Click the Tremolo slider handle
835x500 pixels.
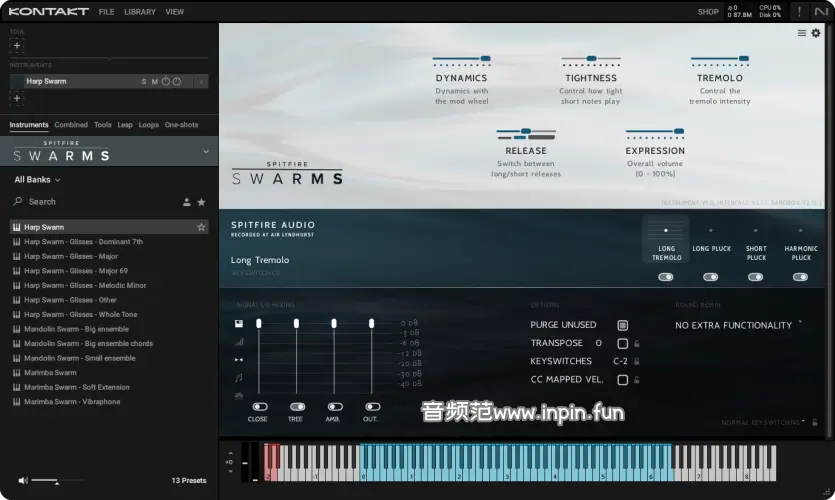click(744, 58)
